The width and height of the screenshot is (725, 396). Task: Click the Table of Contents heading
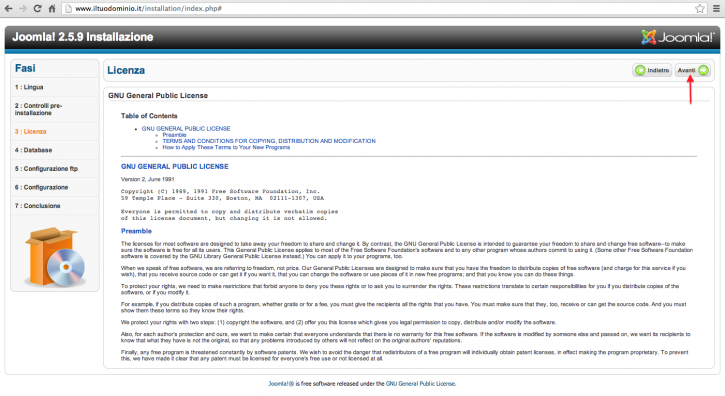(149, 116)
